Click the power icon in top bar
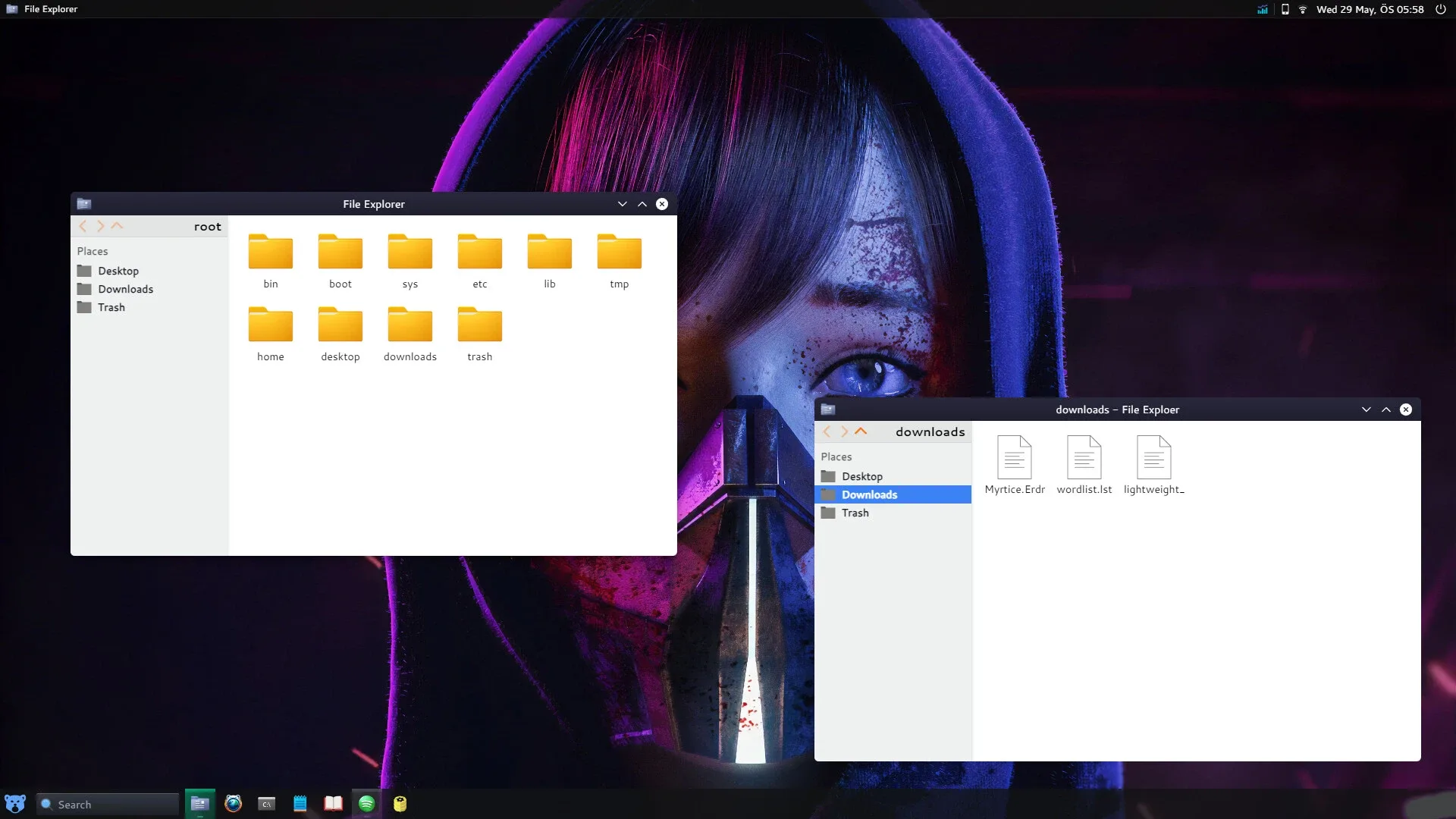Image resolution: width=1456 pixels, height=819 pixels. [1440, 9]
